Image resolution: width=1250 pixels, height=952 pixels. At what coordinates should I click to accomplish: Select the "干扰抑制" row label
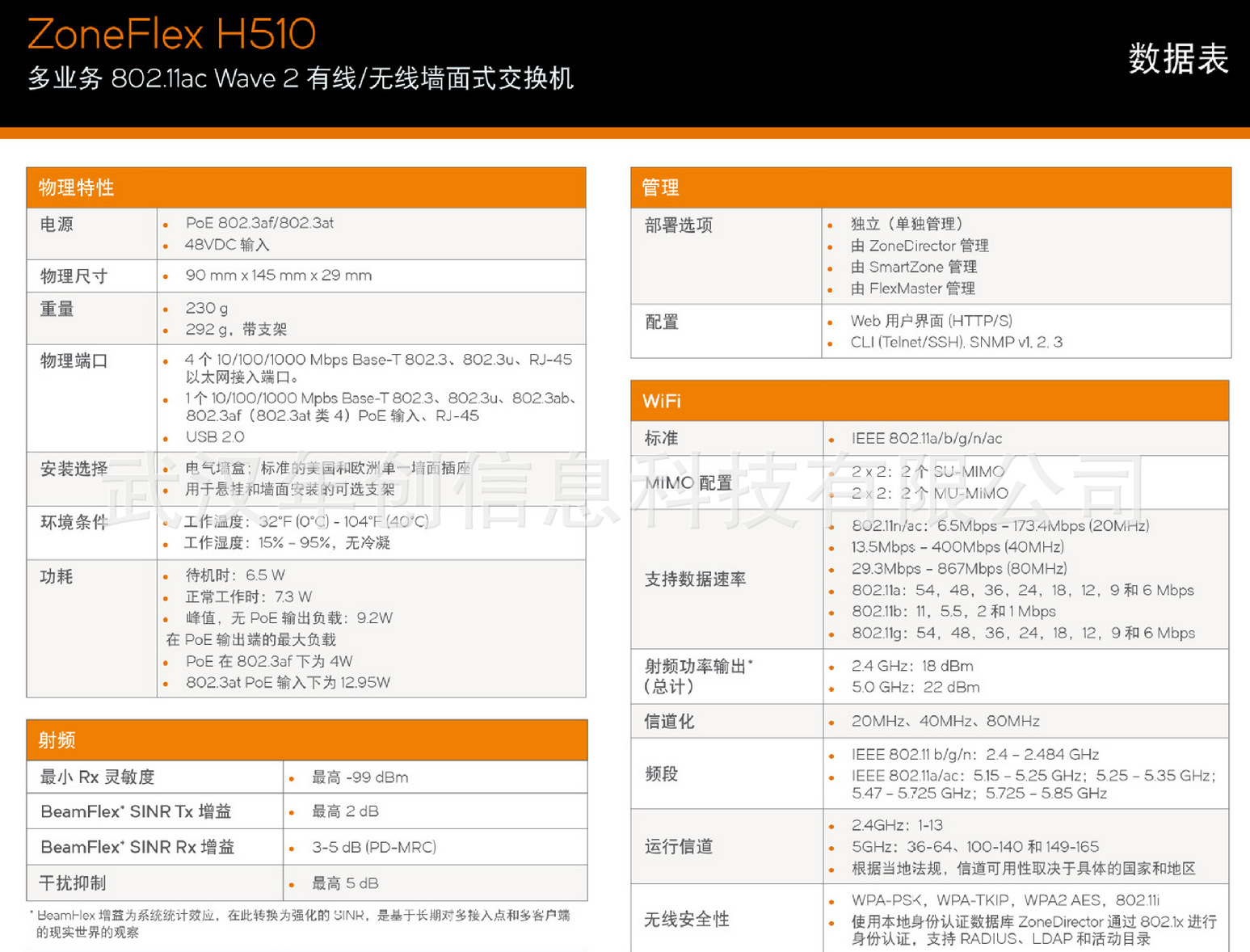(x=73, y=883)
